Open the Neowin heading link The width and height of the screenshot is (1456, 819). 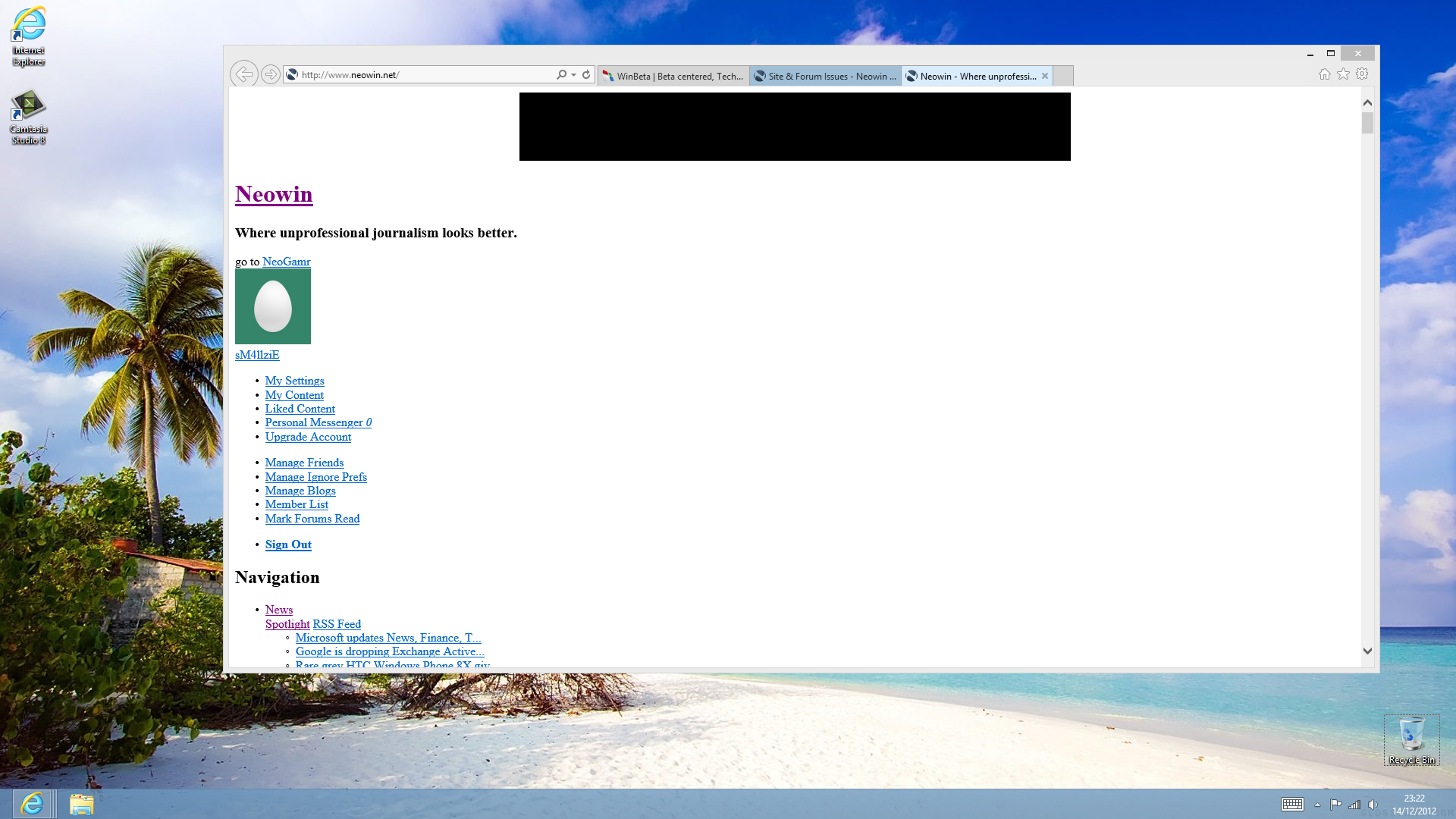coord(274,194)
